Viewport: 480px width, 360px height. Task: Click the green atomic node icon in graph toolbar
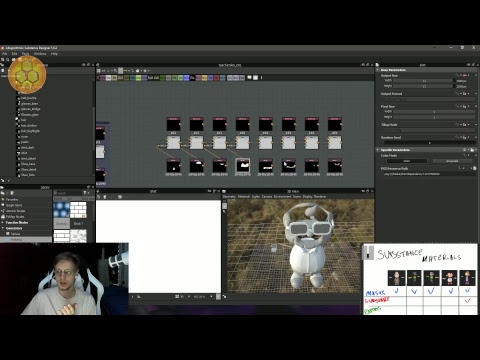(162, 78)
